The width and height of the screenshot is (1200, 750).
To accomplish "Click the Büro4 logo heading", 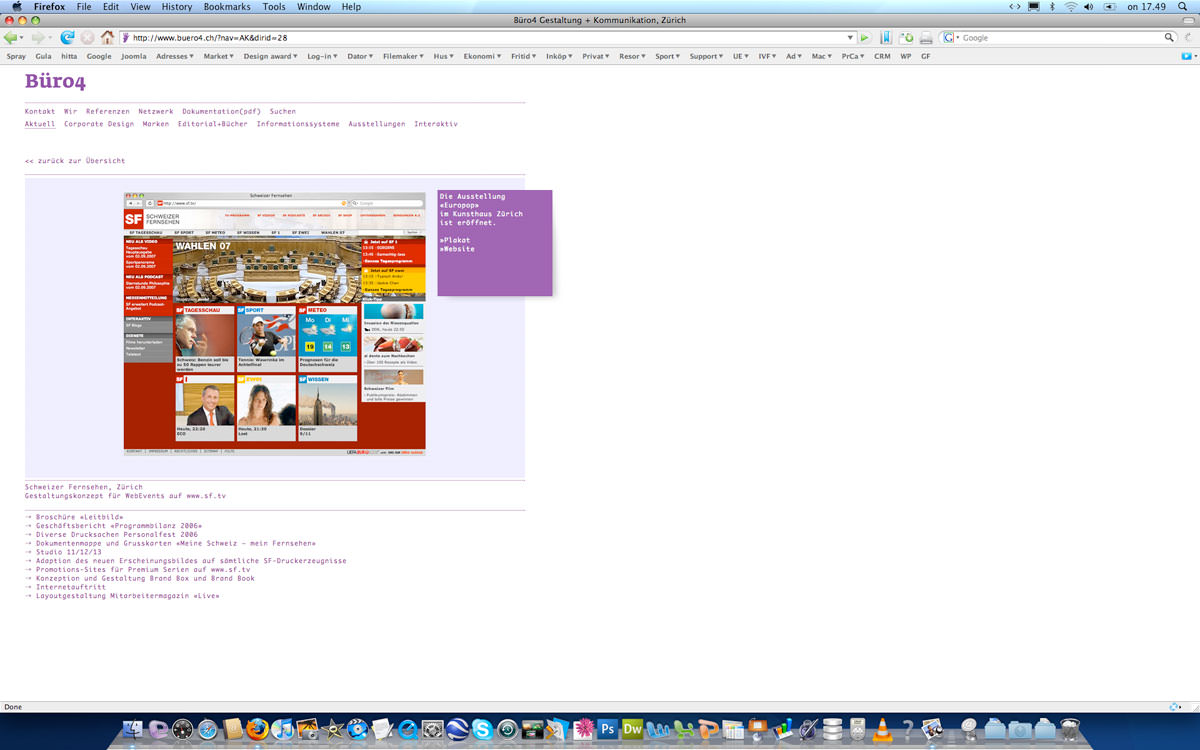I will [x=55, y=81].
